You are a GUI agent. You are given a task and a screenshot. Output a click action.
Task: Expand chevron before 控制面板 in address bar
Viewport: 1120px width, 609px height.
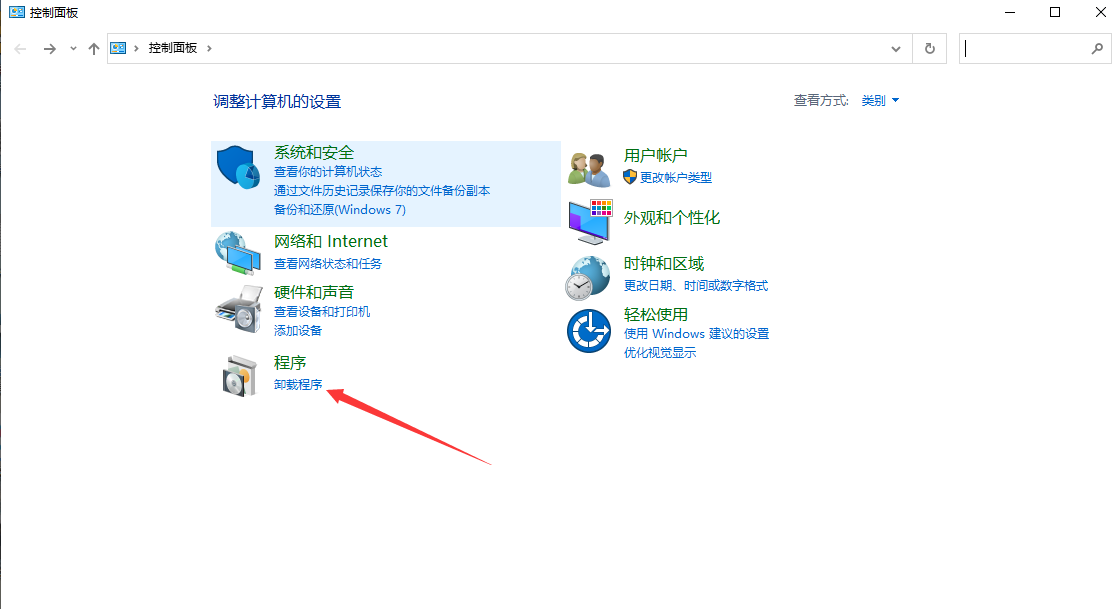[x=136, y=48]
